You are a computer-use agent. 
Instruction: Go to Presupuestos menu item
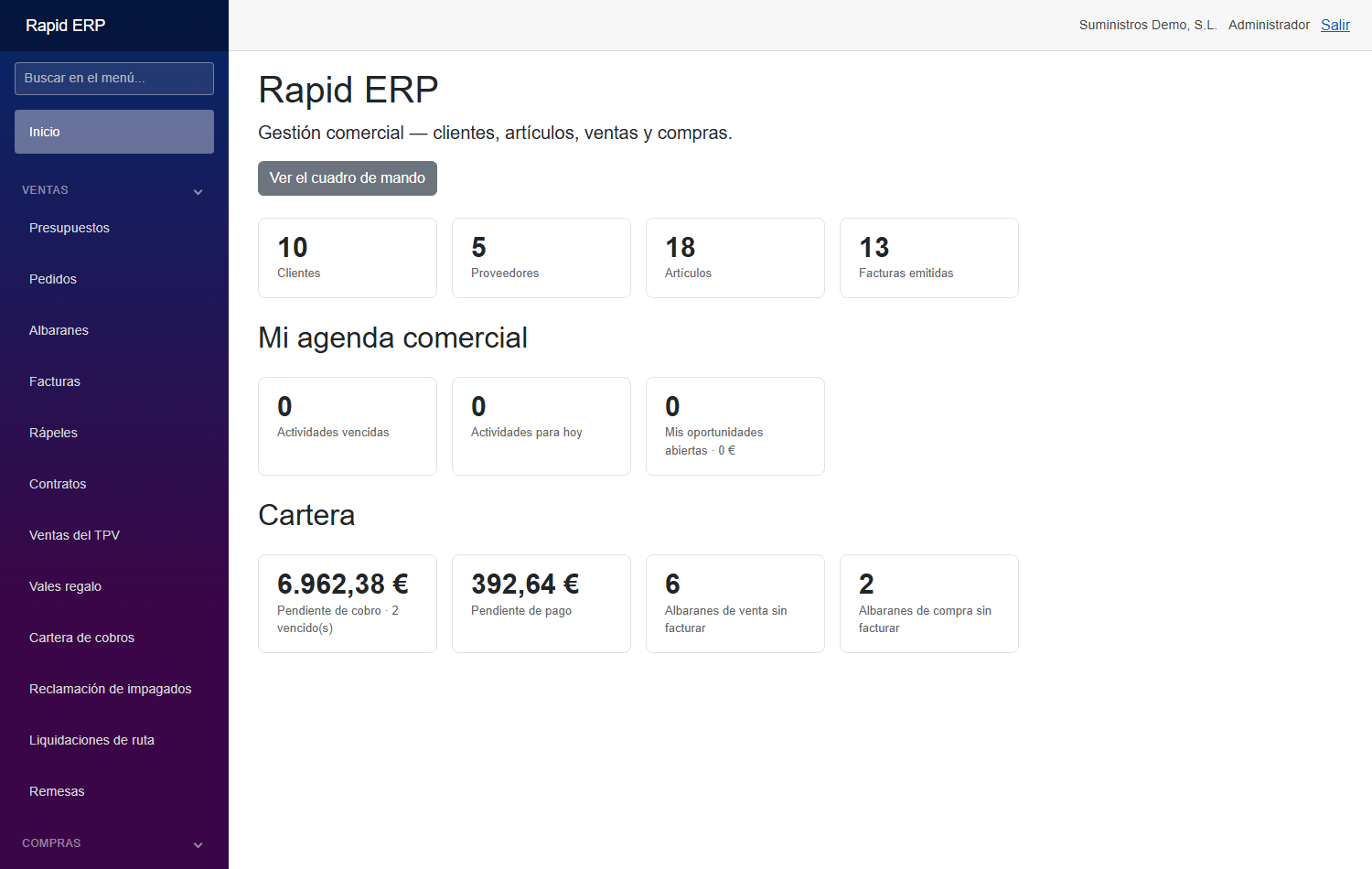click(x=114, y=228)
